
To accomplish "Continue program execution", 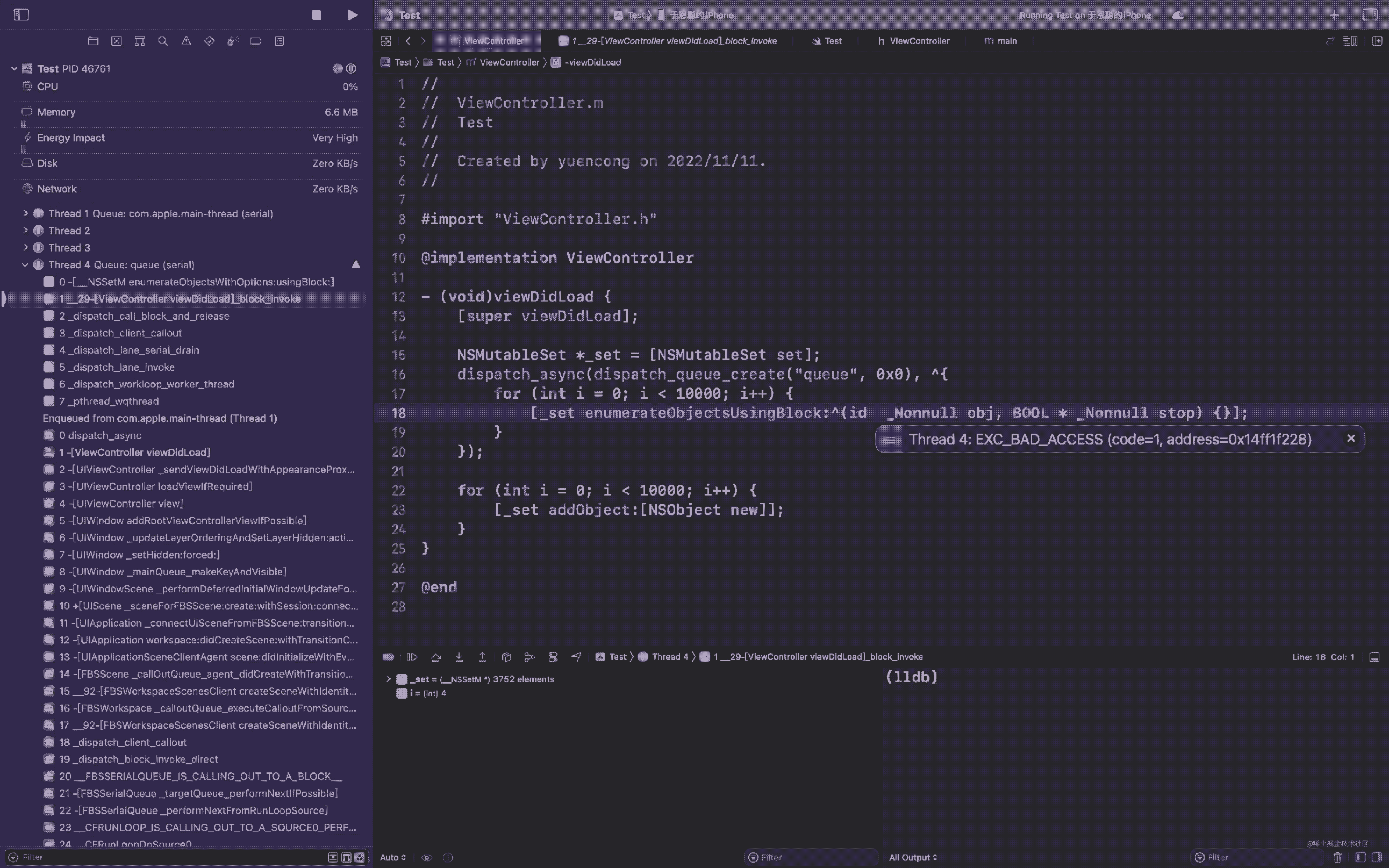I will tap(412, 657).
